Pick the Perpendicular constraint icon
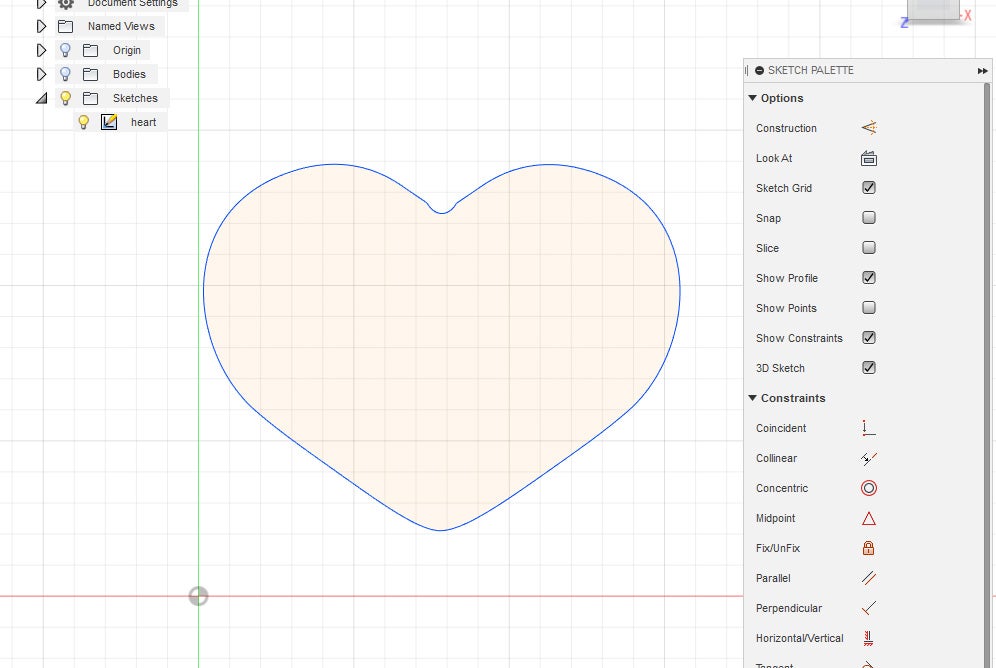The width and height of the screenshot is (996, 668). coord(868,608)
